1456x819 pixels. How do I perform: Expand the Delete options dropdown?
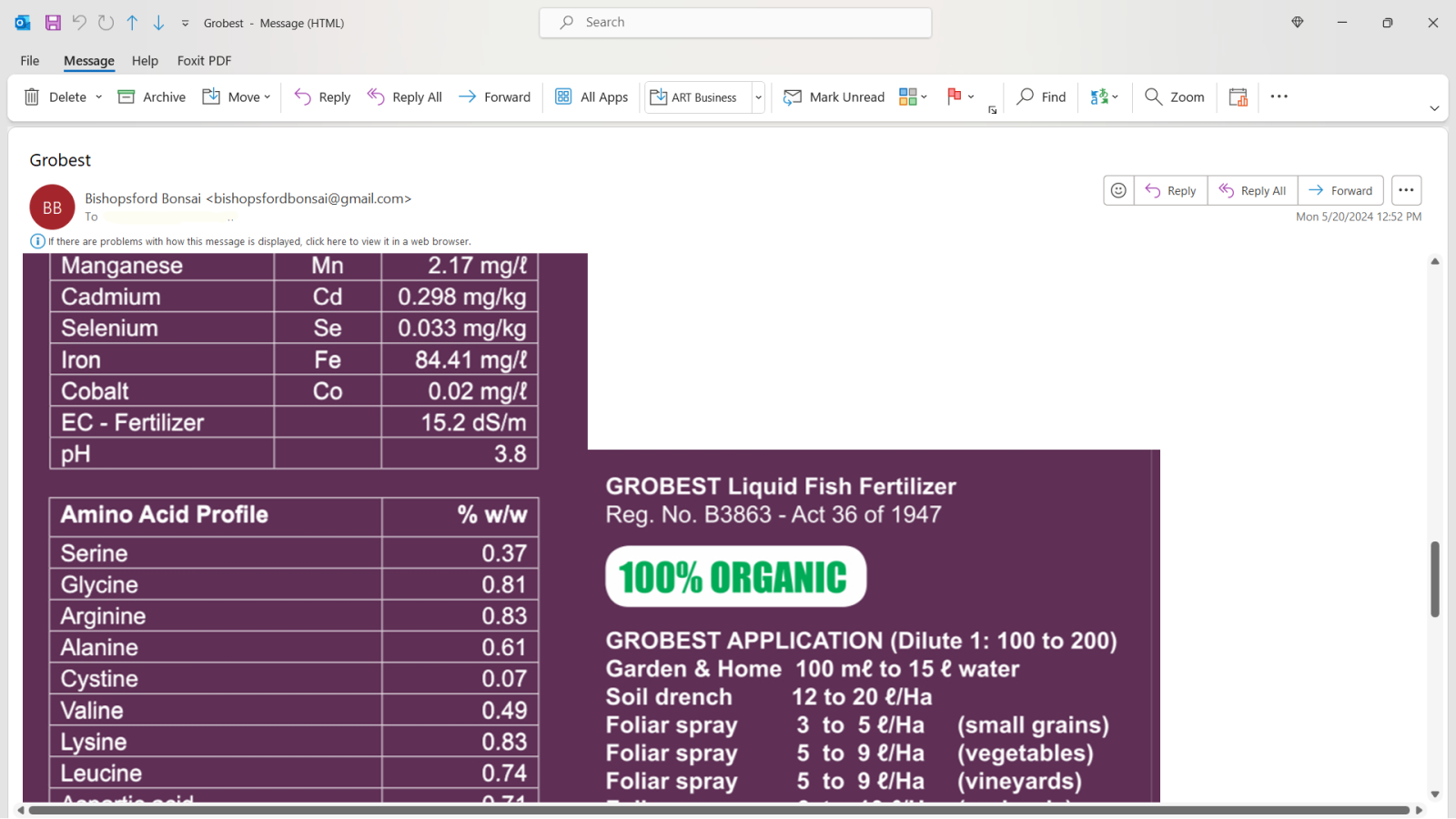point(98,96)
